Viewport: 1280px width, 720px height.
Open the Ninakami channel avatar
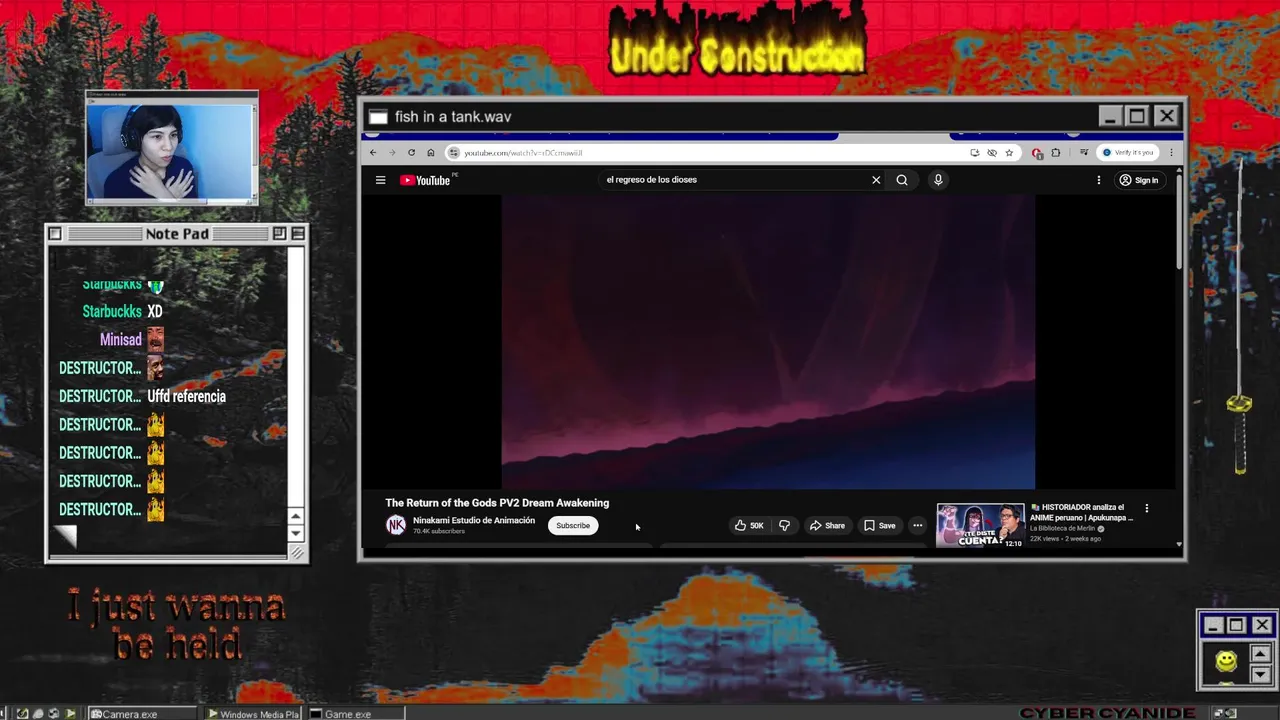[396, 525]
